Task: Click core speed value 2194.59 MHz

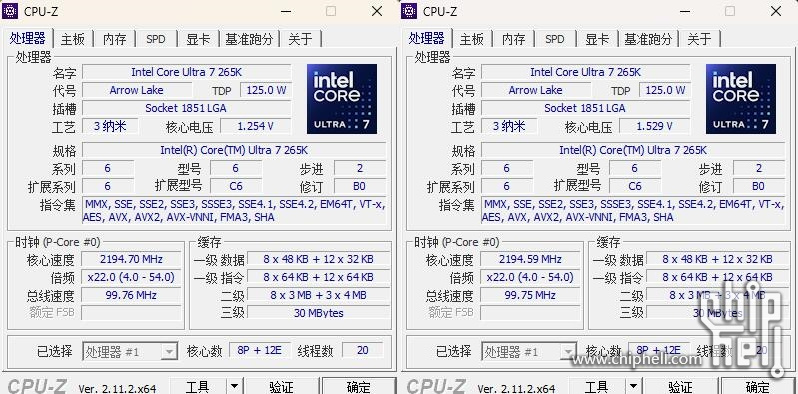Action: pos(530,259)
